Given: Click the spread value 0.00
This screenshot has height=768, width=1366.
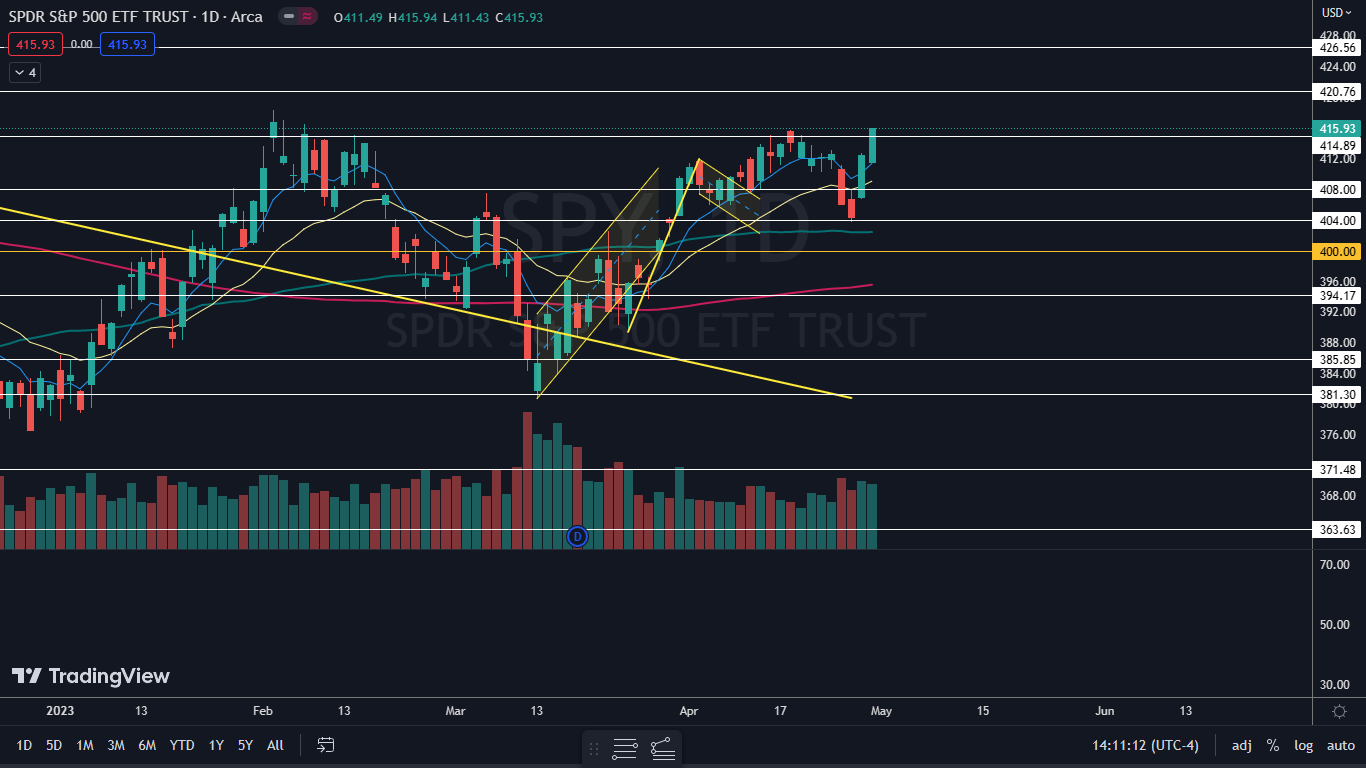Looking at the screenshot, I should pyautogui.click(x=82, y=44).
